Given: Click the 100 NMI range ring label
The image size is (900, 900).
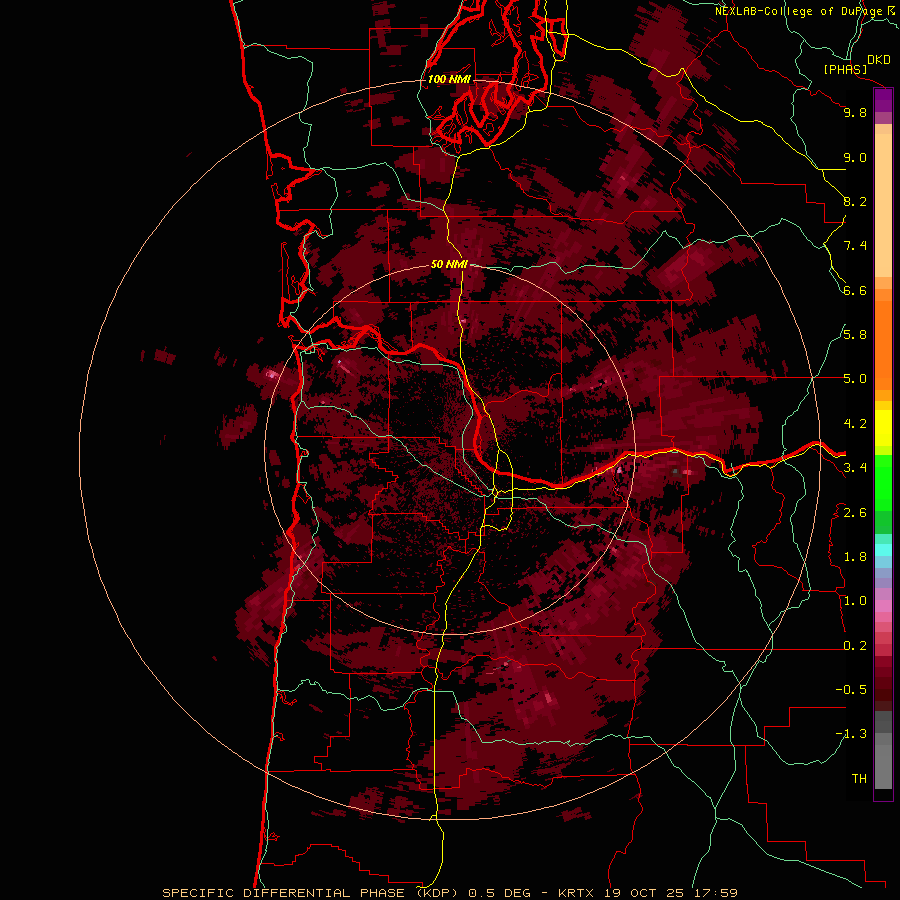Looking at the screenshot, I should (x=449, y=79).
